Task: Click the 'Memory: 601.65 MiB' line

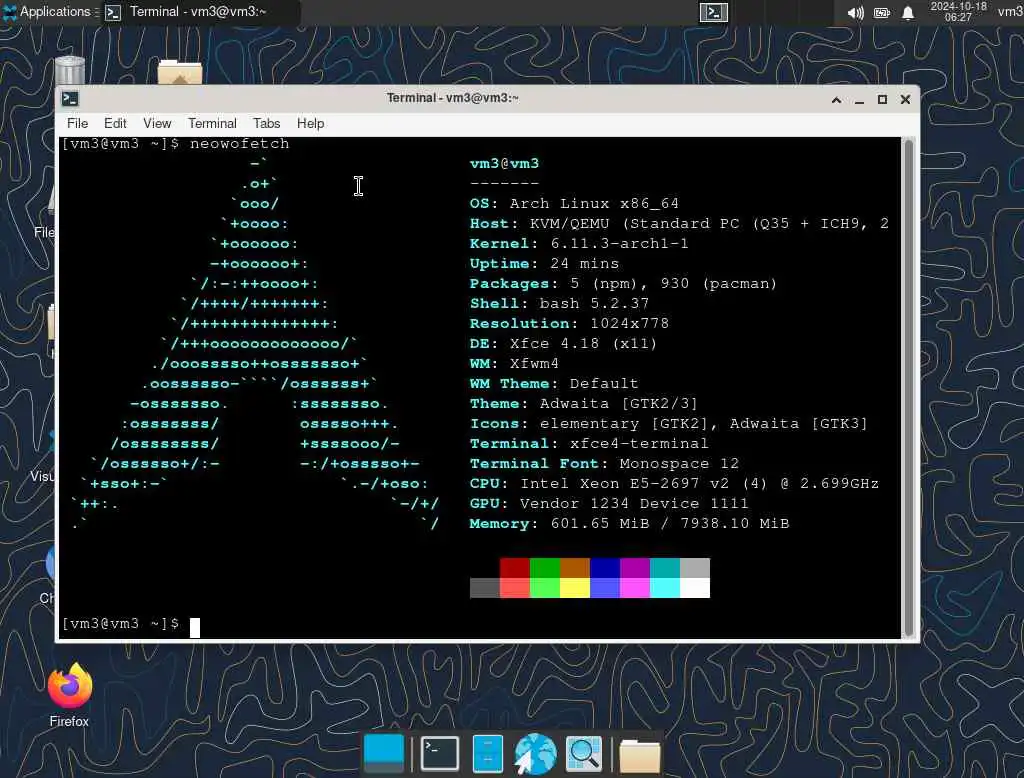Action: 630,524
